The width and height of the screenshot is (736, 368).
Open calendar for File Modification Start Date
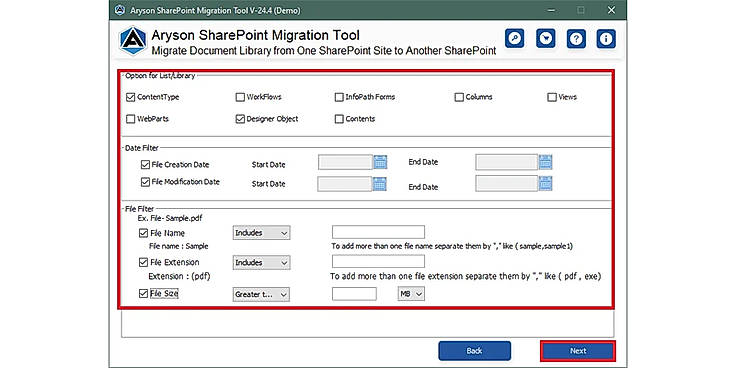coord(380,184)
